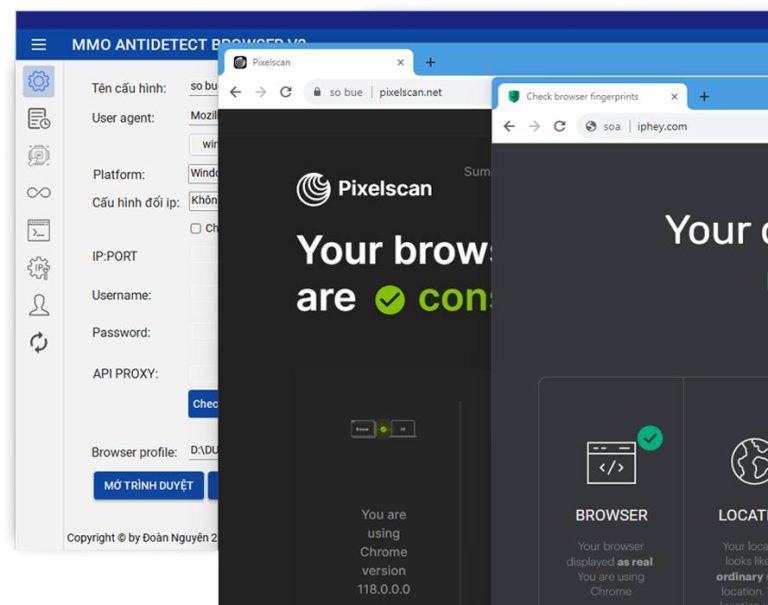Go back in the iphey browser window
The image size is (768, 605).
tap(509, 126)
